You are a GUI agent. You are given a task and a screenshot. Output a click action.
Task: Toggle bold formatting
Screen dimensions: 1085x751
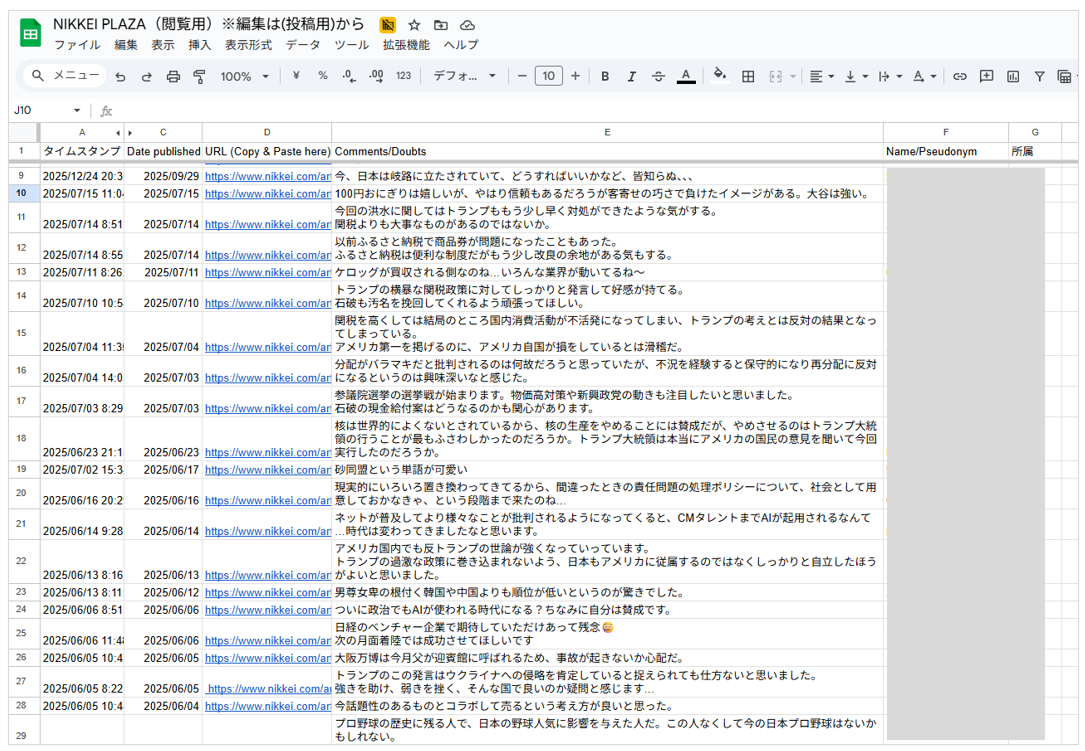(605, 76)
